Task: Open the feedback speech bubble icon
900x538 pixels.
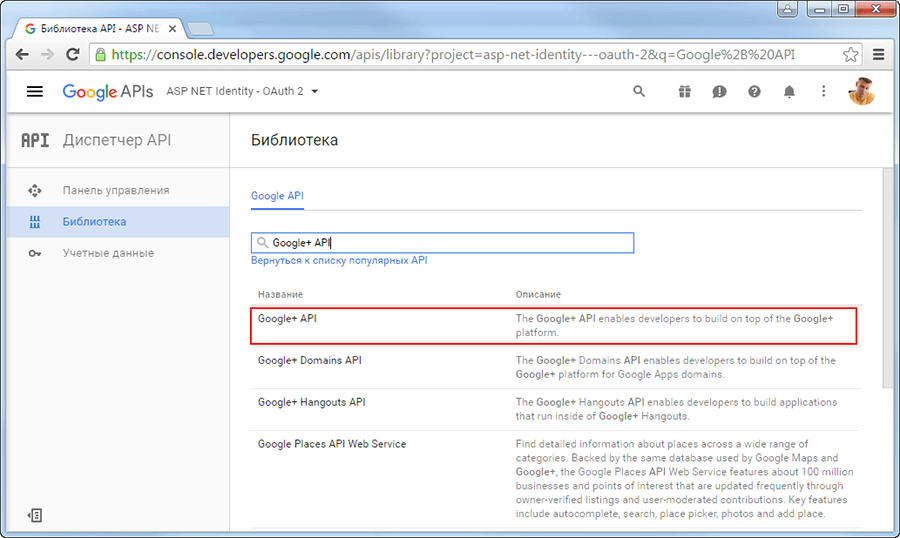Action: click(719, 91)
